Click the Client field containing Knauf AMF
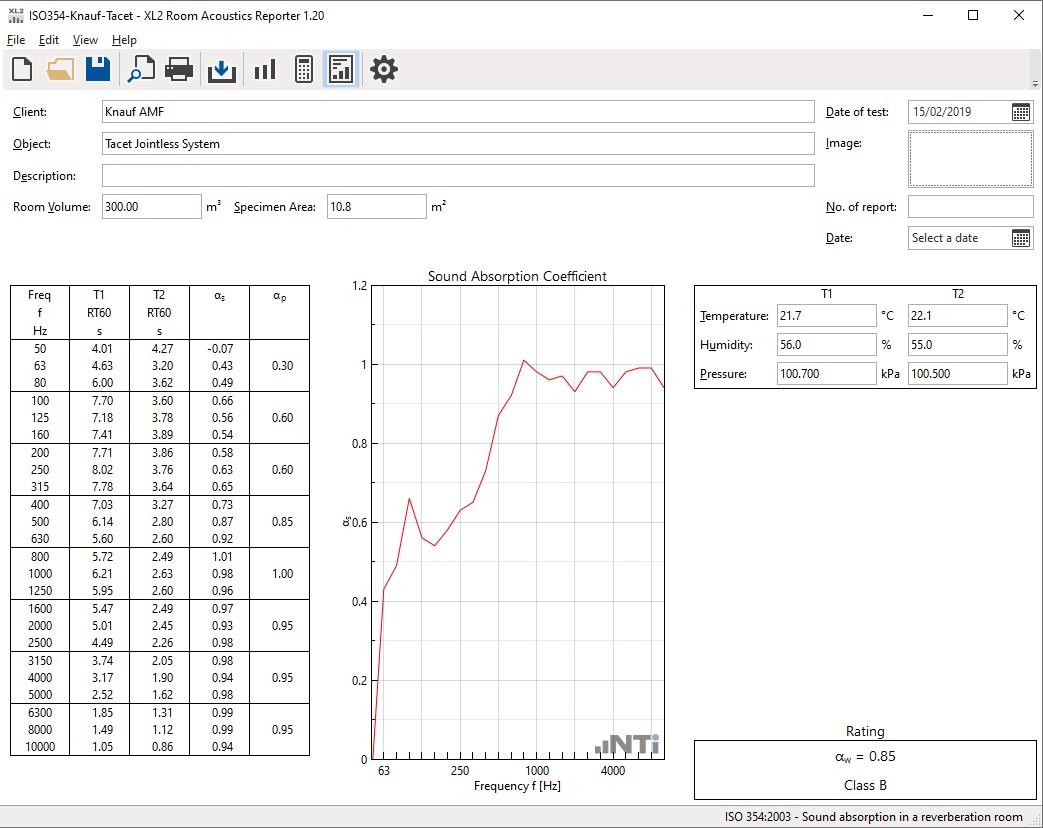 [458, 112]
